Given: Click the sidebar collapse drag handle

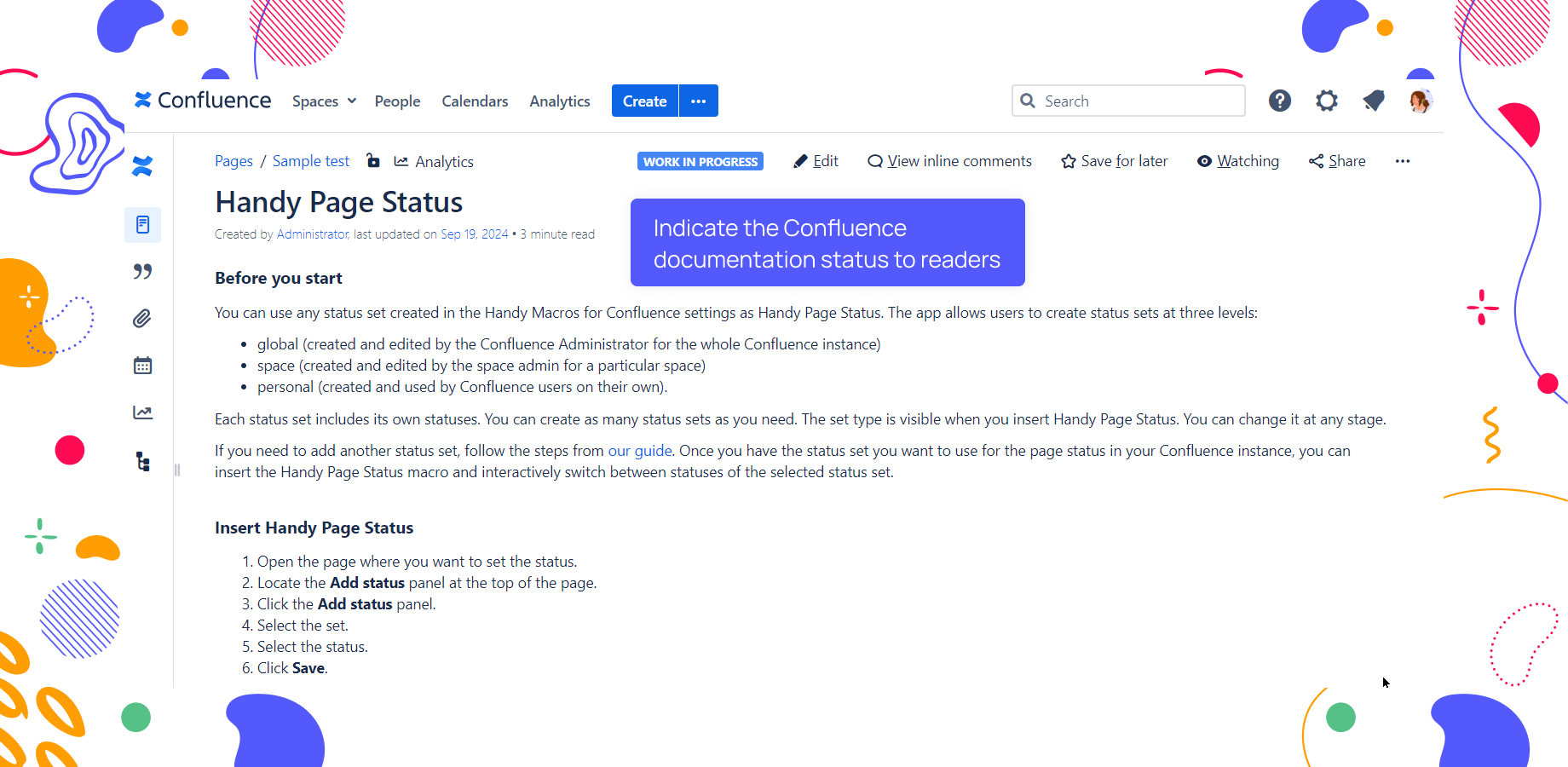Looking at the screenshot, I should pos(177,470).
